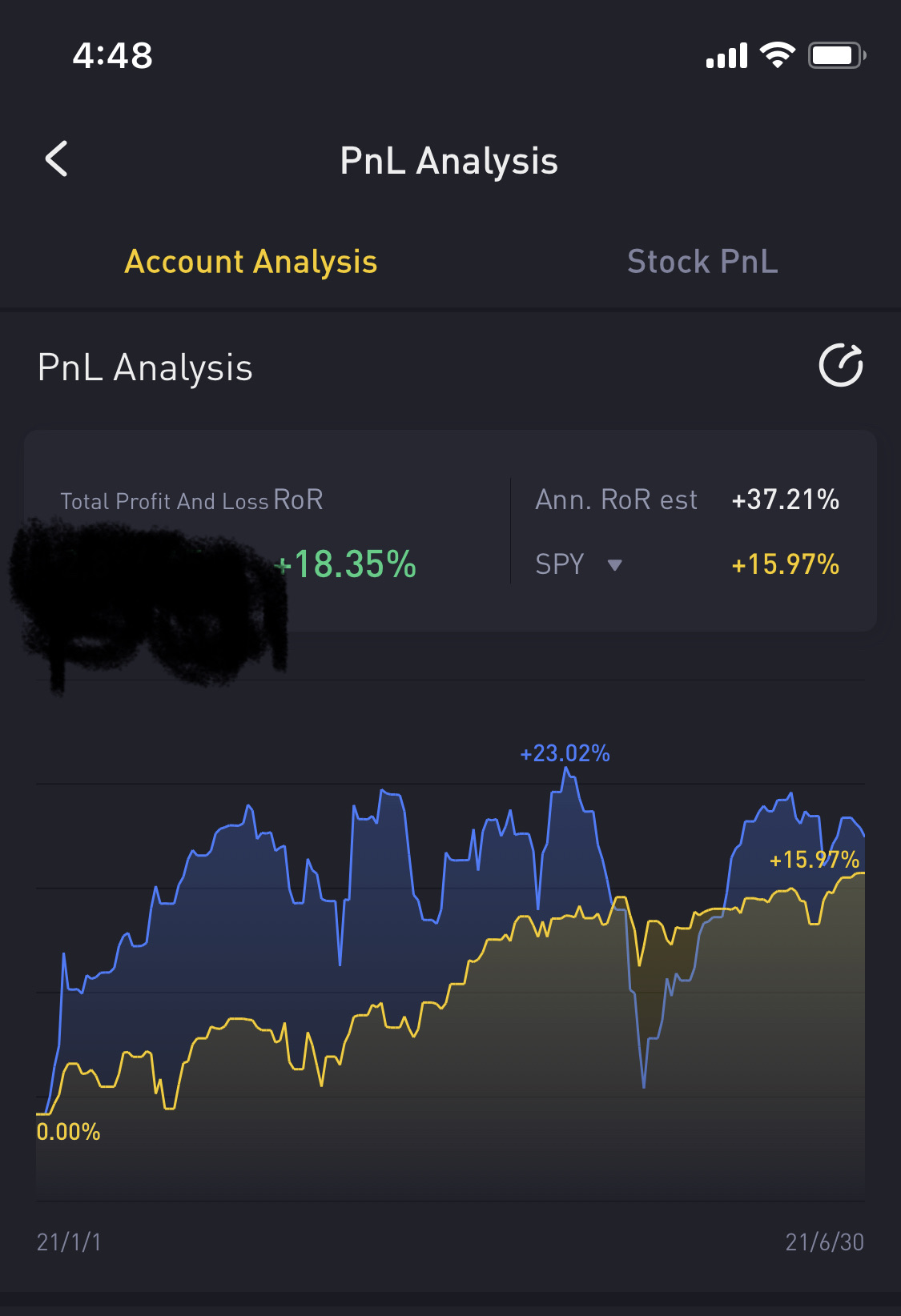Tap the back arrow icon

pyautogui.click(x=56, y=158)
